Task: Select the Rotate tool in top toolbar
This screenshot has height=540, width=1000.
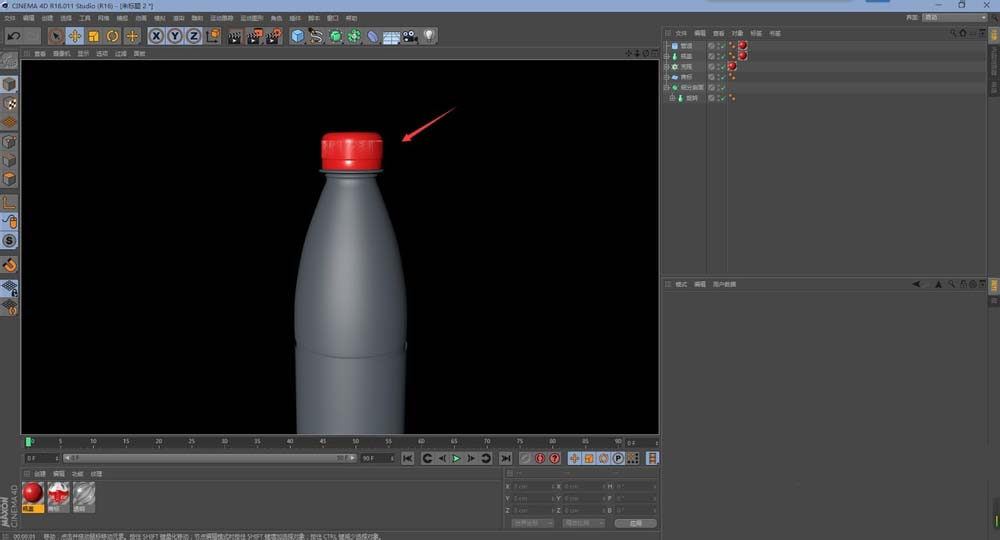Action: (x=112, y=36)
